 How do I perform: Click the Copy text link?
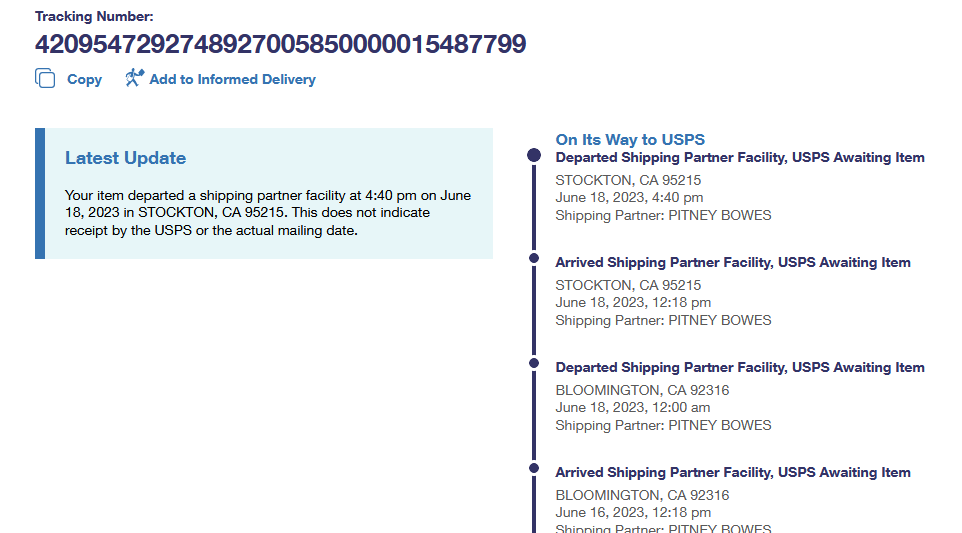[84, 79]
